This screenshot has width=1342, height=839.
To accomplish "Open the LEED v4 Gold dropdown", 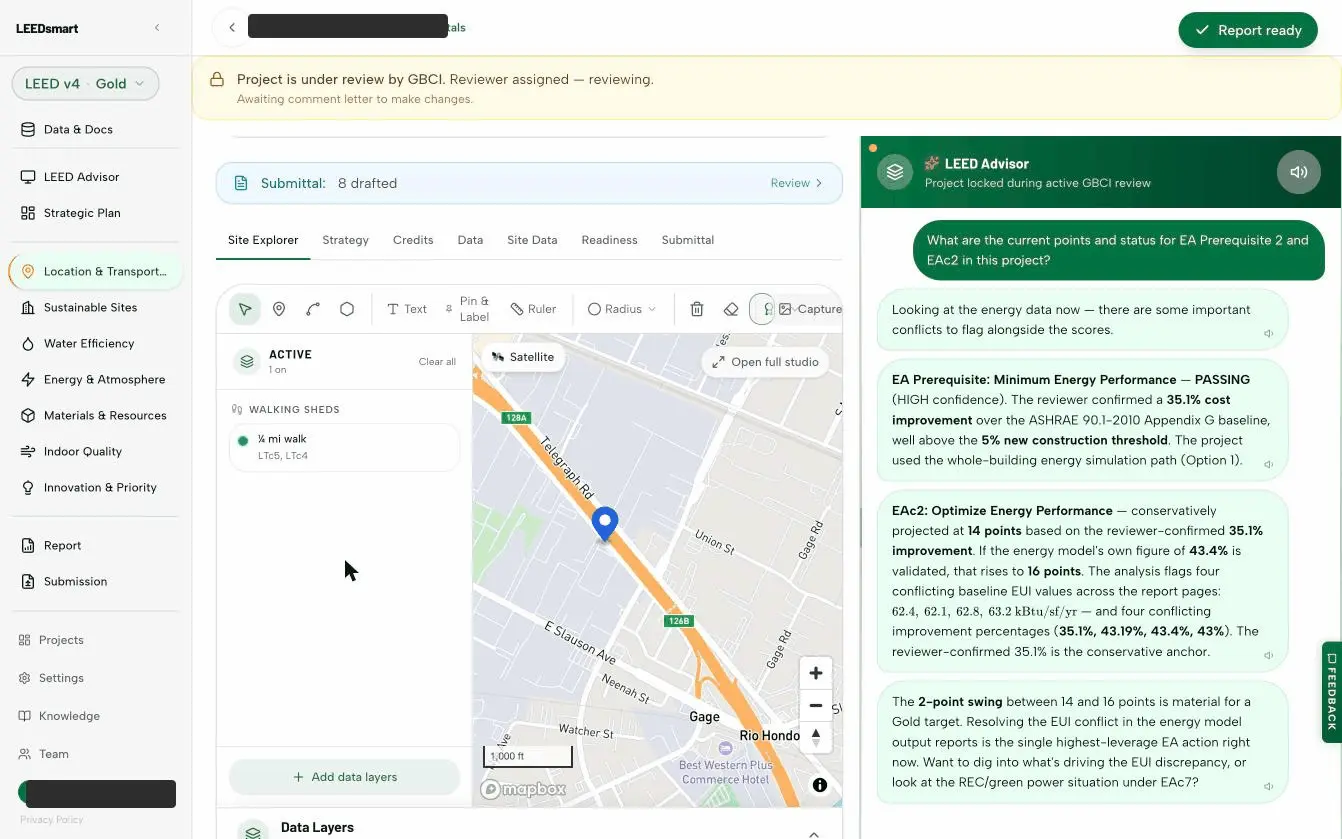I will point(86,84).
